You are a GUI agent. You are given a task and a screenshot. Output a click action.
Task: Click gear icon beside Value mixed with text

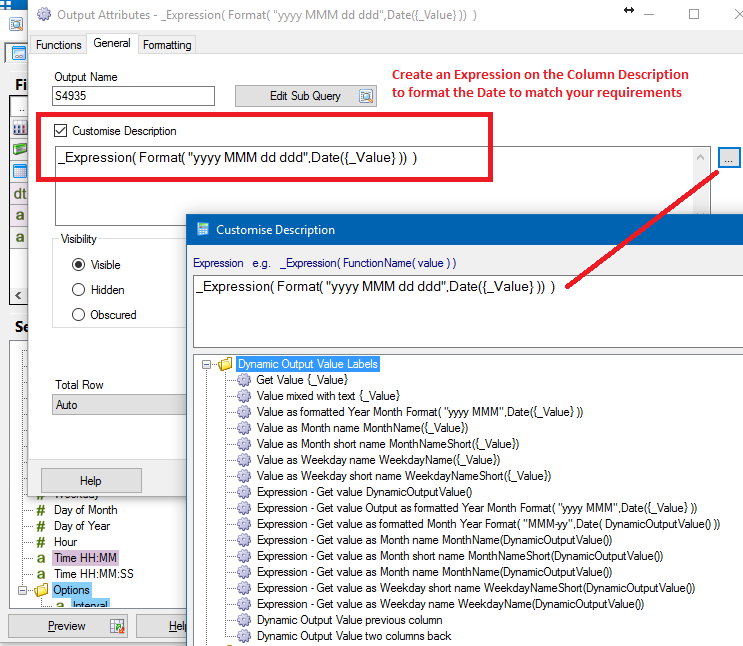pyautogui.click(x=244, y=396)
